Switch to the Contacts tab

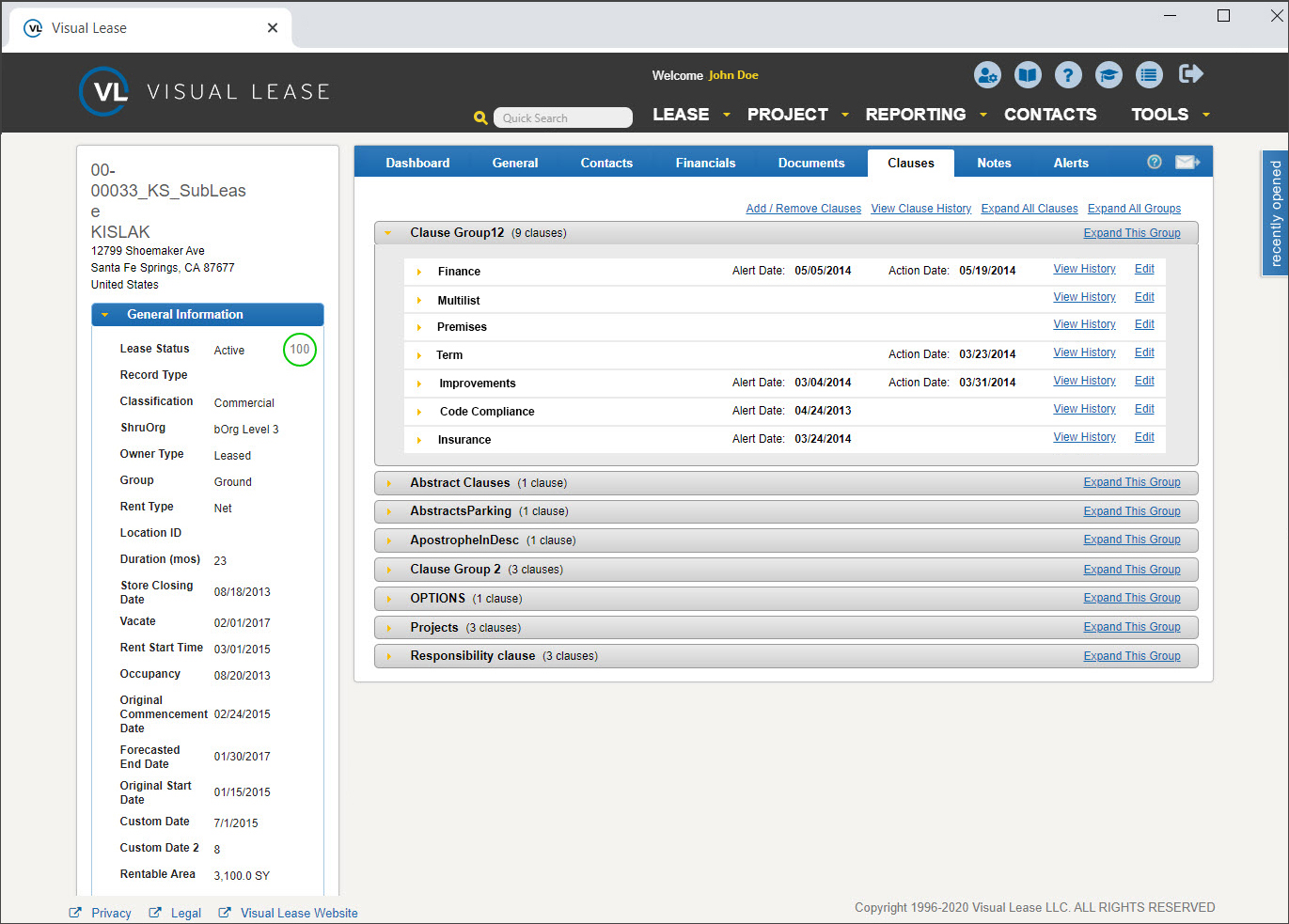point(606,163)
